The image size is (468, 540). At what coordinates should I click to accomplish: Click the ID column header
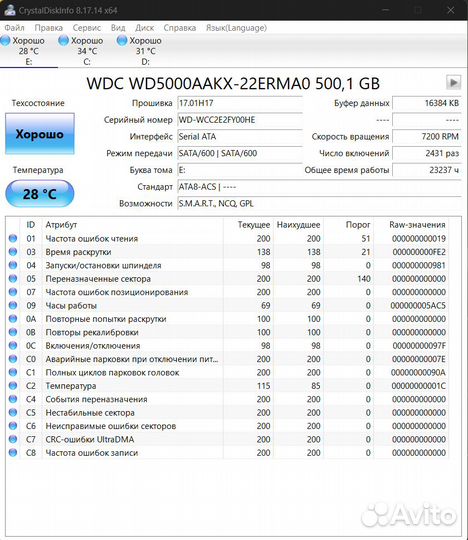31,225
